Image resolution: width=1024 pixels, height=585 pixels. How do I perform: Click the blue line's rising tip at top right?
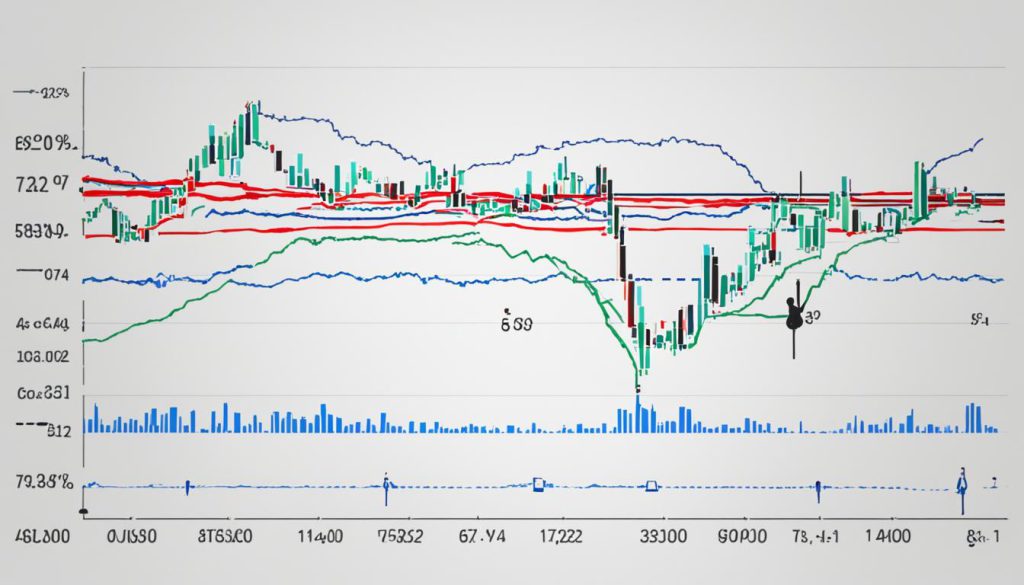981,140
